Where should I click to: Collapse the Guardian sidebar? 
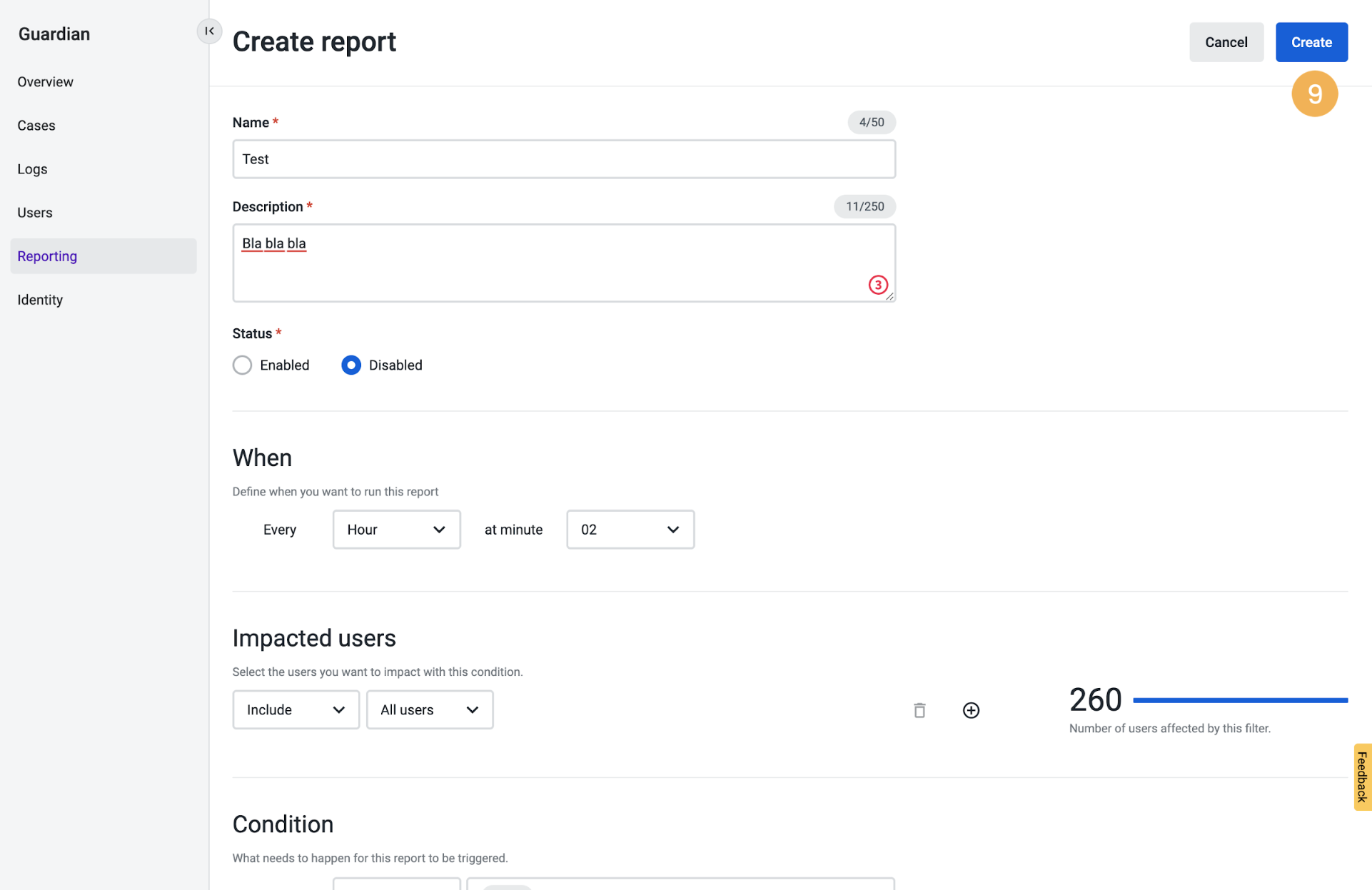coord(209,31)
